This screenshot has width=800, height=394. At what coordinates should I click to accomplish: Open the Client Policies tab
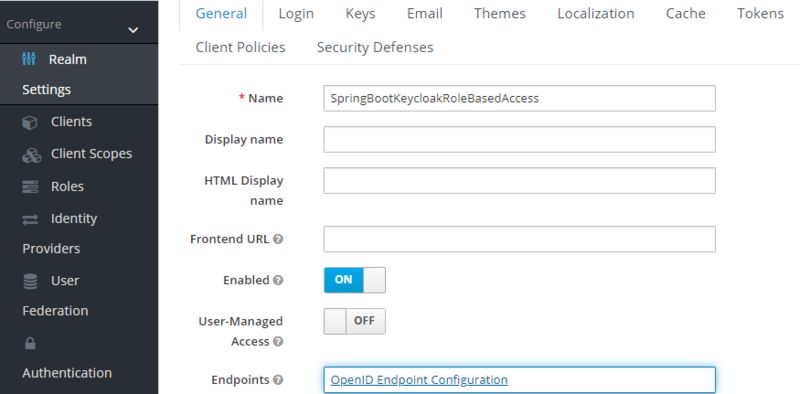tap(240, 47)
